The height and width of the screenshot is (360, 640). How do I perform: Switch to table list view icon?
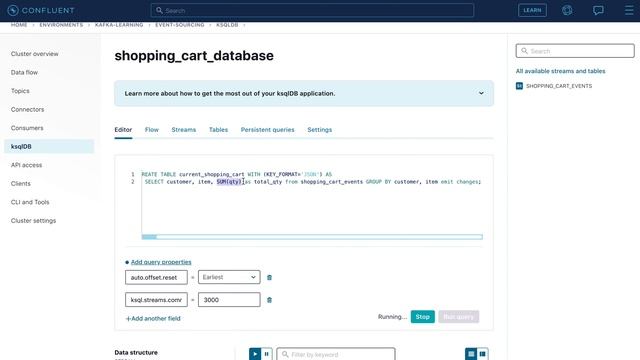(x=471, y=354)
